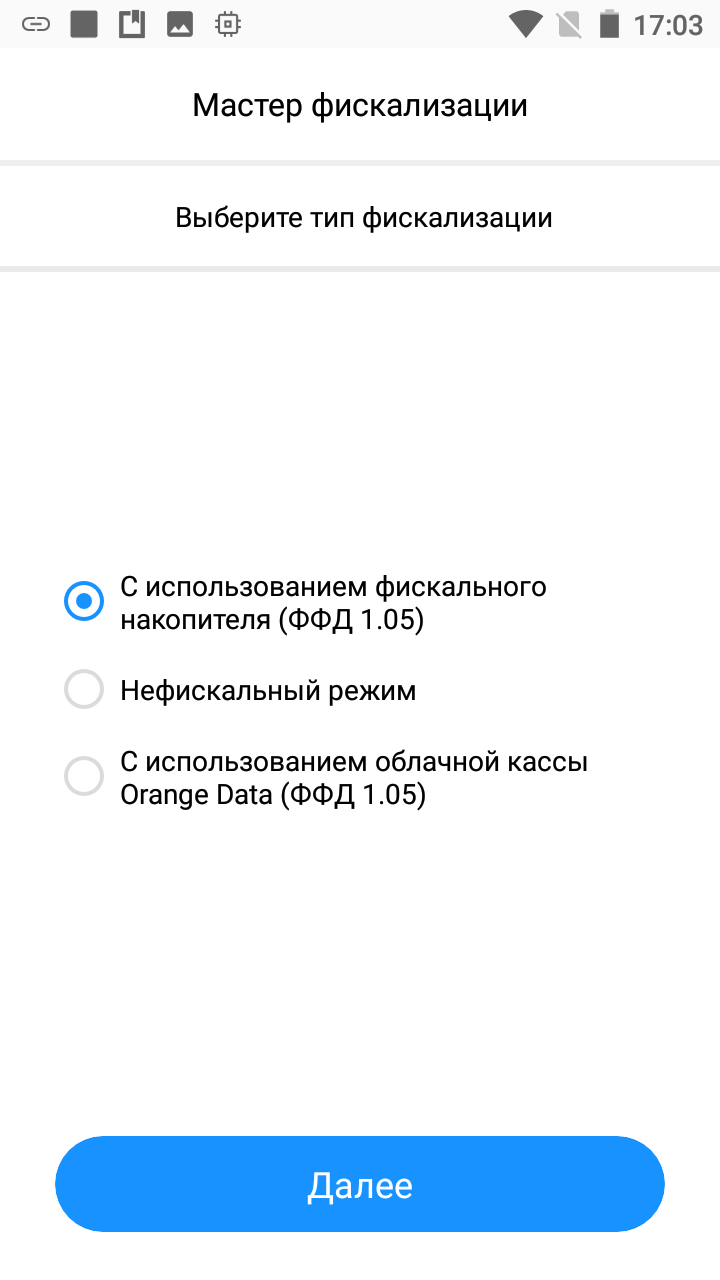Tap the label С использованием фискального накопителя
720x1280 pixels.
(333, 602)
